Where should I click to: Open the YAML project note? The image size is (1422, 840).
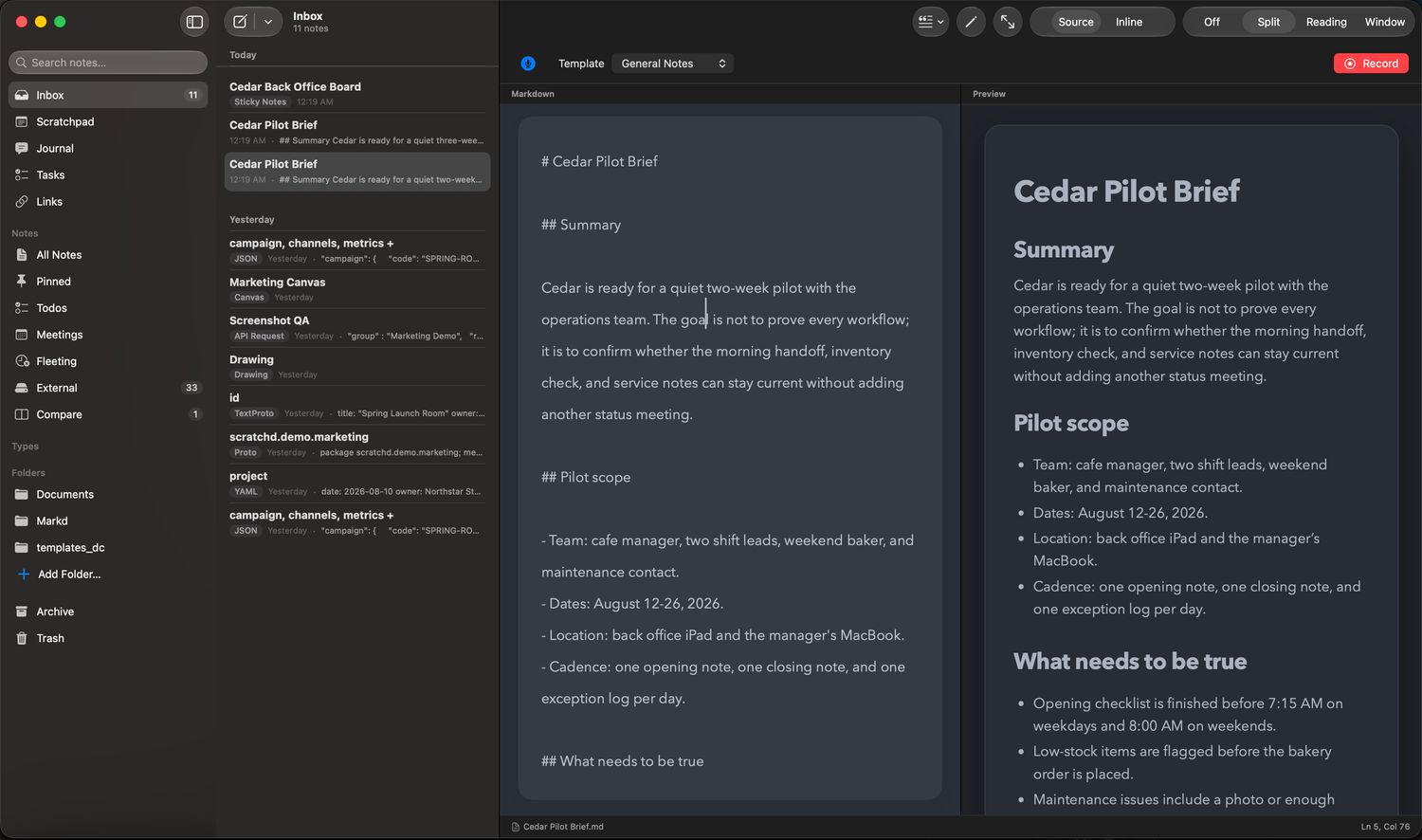pyautogui.click(x=357, y=484)
